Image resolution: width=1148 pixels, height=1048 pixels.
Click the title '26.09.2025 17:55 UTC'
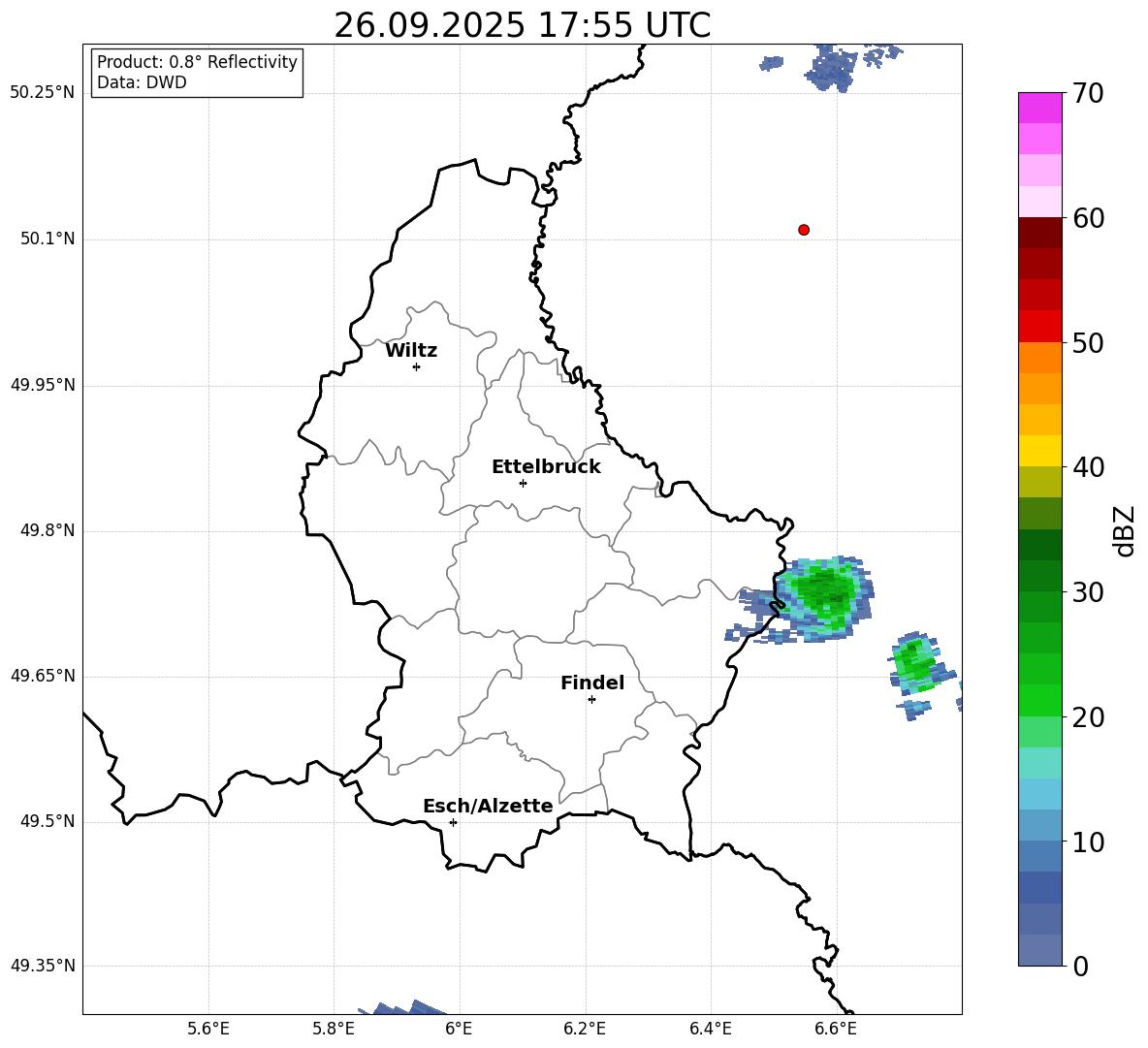522,25
